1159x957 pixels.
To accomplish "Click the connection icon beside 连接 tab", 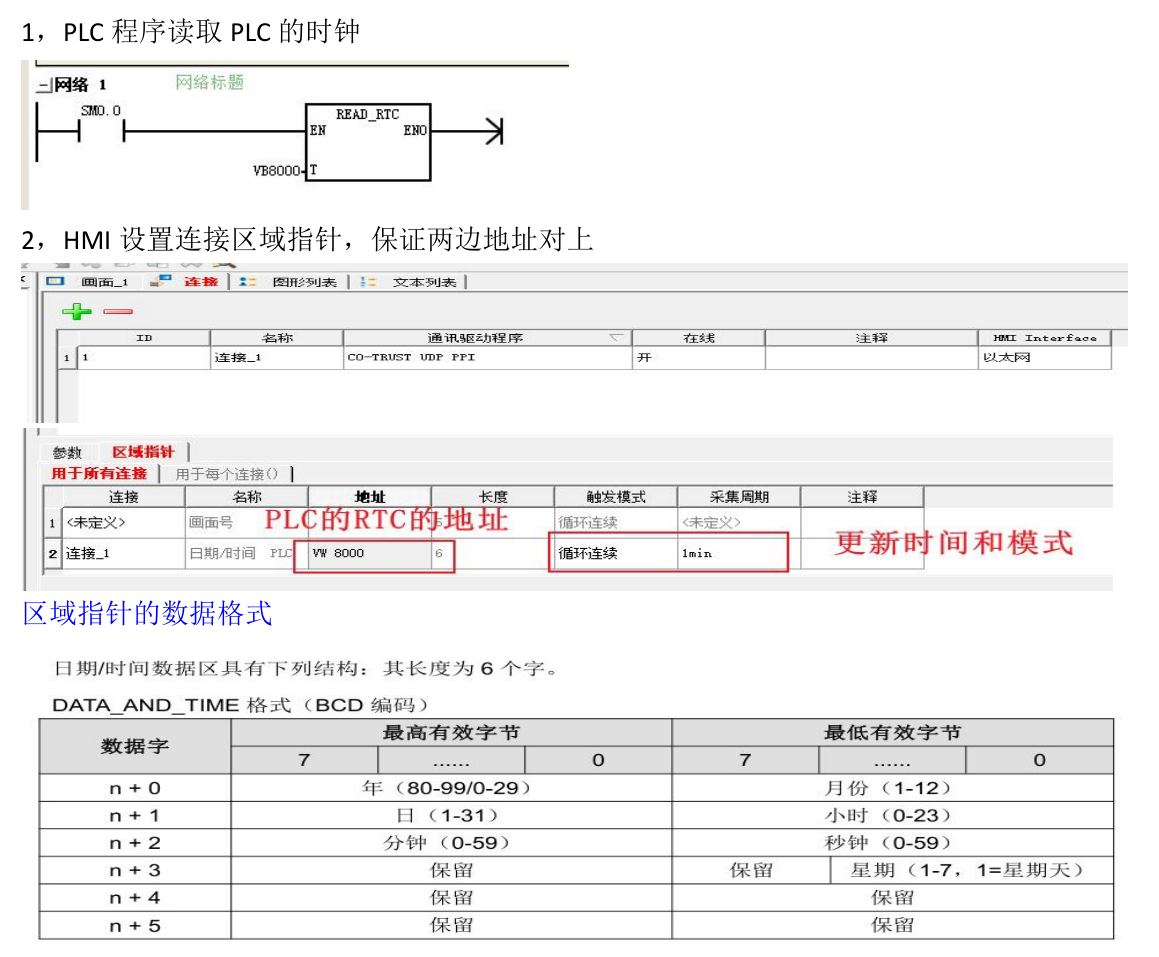I will (x=160, y=282).
